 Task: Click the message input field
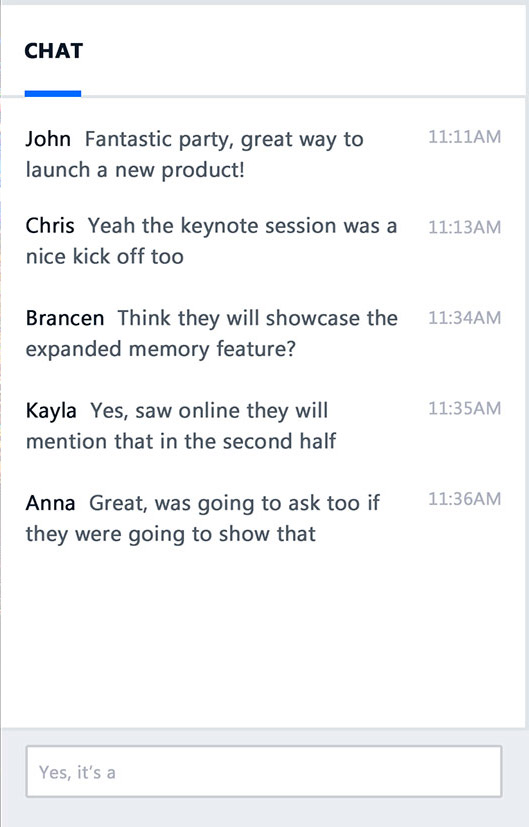[x=264, y=771]
